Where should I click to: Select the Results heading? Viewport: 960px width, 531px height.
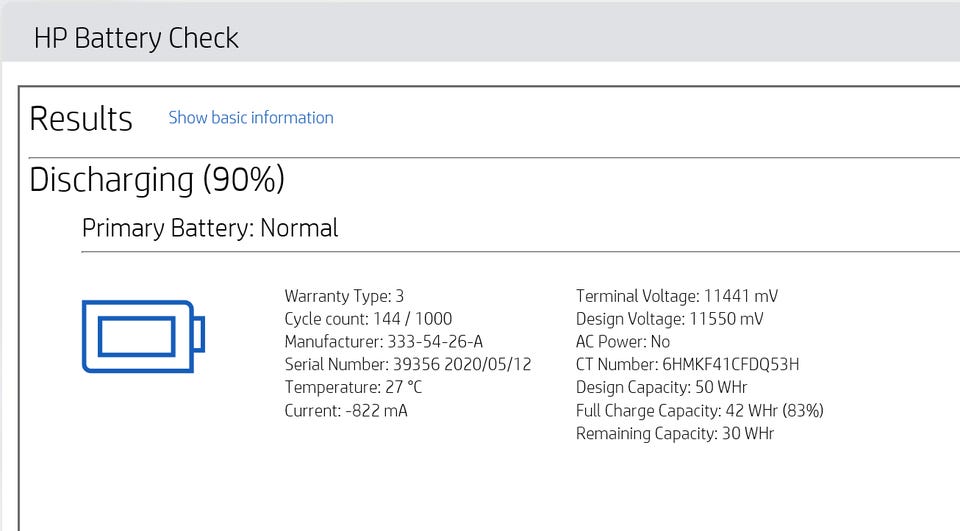point(81,119)
